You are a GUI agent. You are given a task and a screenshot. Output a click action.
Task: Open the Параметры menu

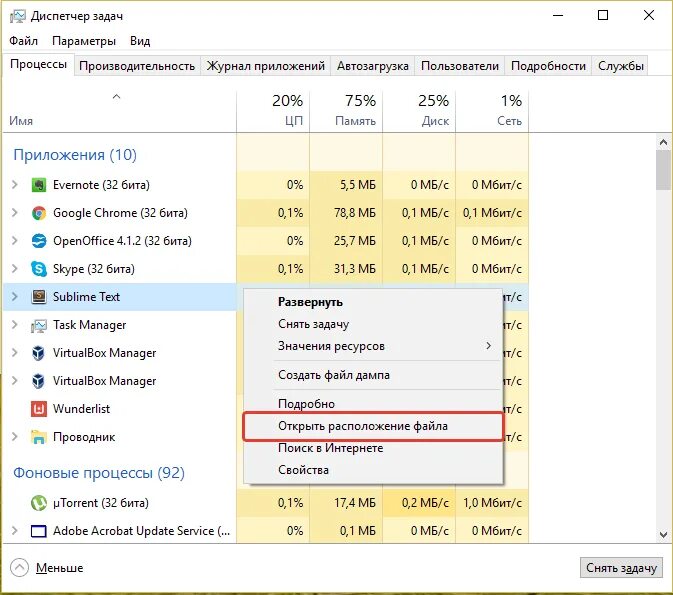(84, 41)
